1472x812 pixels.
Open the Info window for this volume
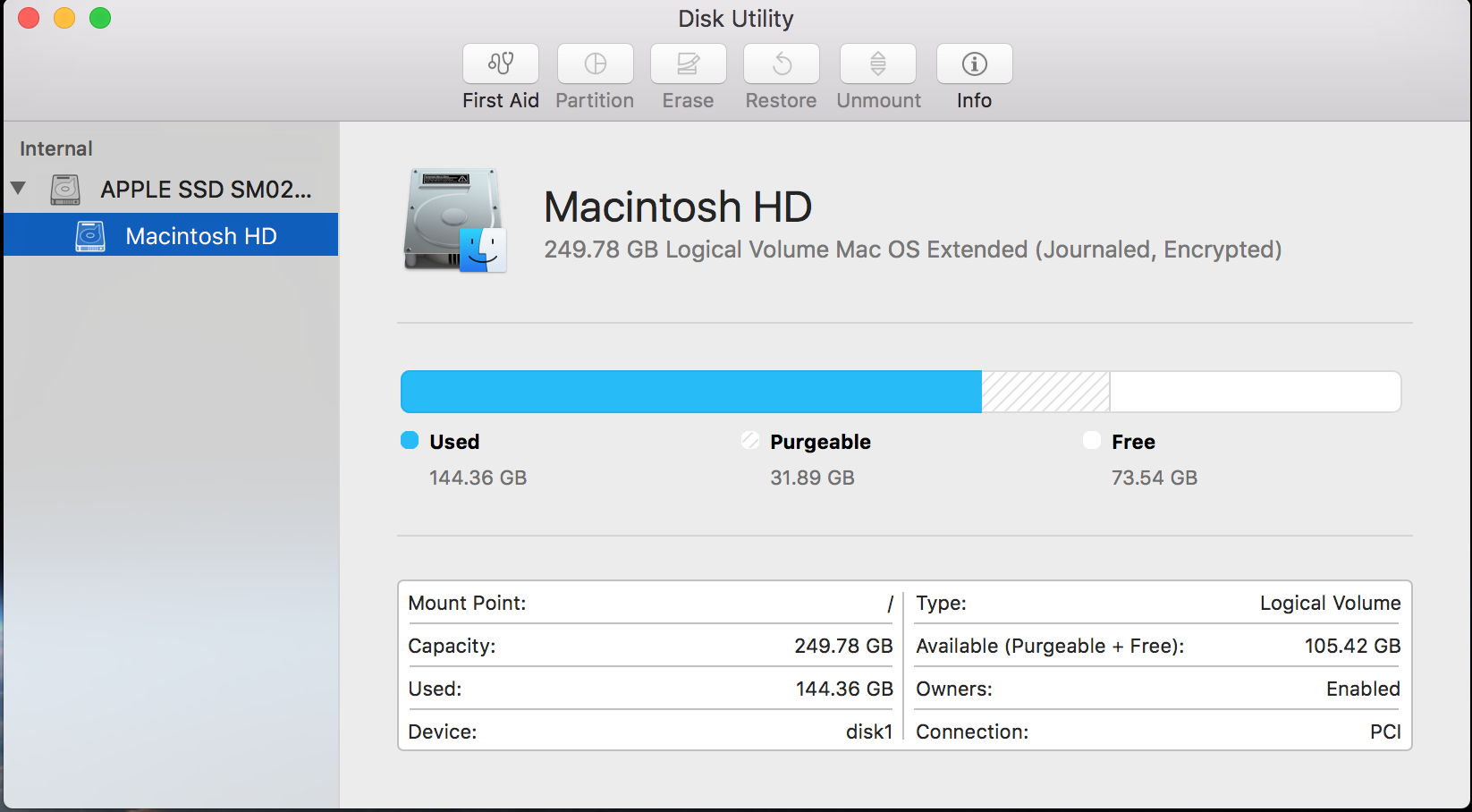point(975,63)
